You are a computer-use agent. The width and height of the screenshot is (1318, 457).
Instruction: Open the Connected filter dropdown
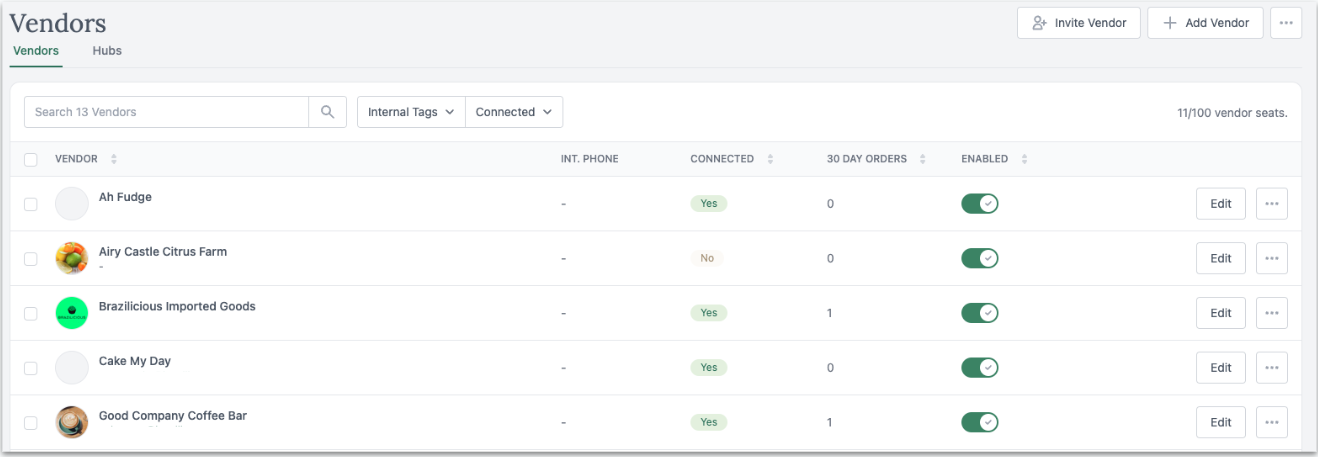tap(514, 112)
